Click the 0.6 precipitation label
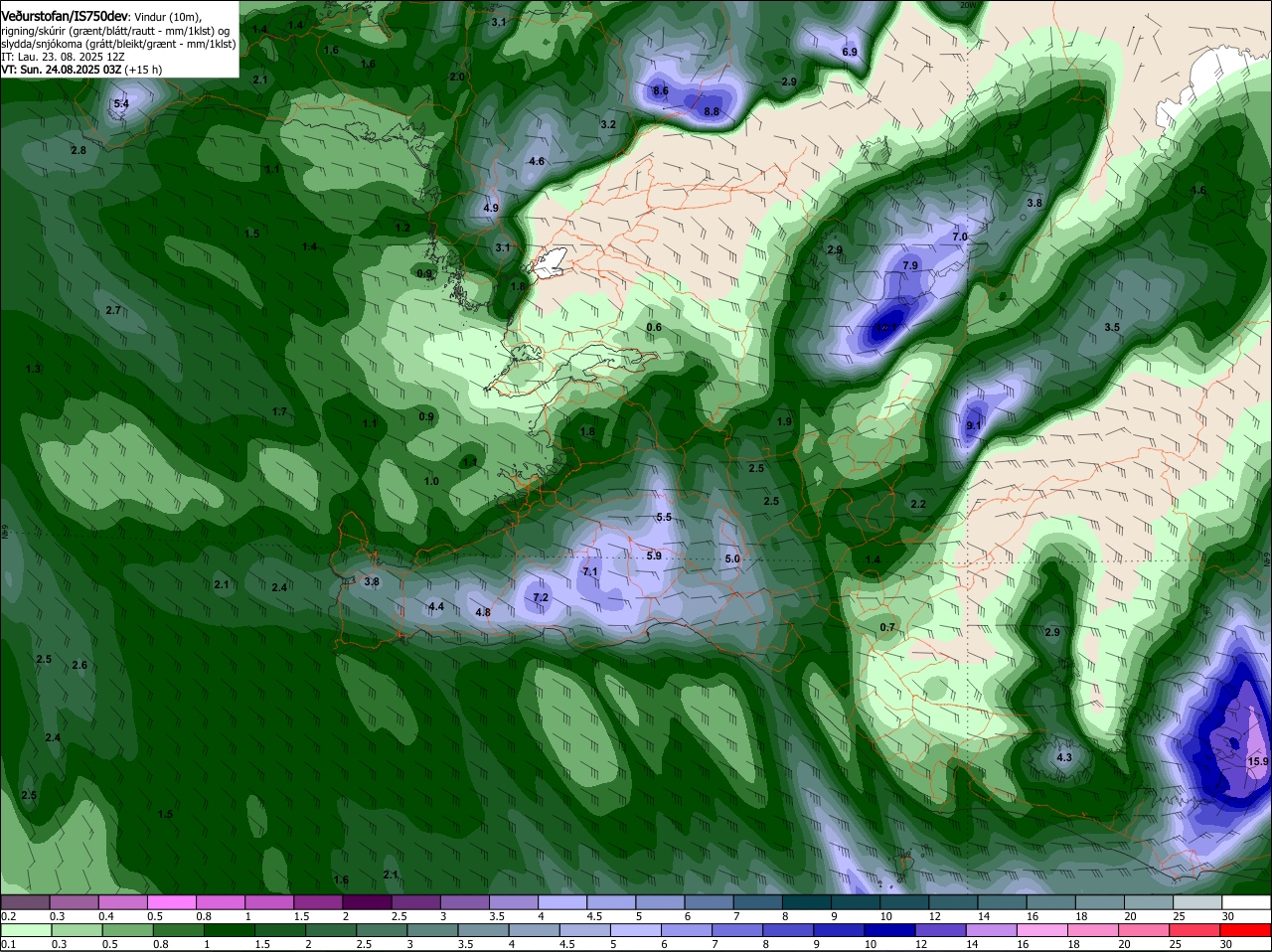Viewport: 1272px width, 952px height. [654, 327]
